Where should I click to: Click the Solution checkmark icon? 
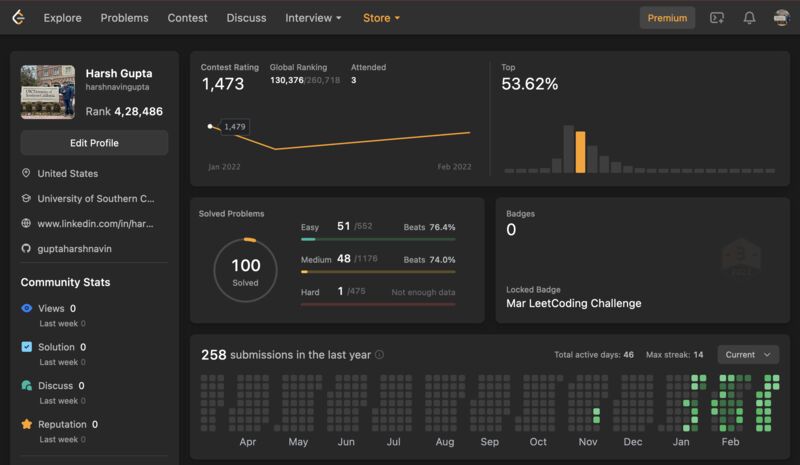pos(27,347)
